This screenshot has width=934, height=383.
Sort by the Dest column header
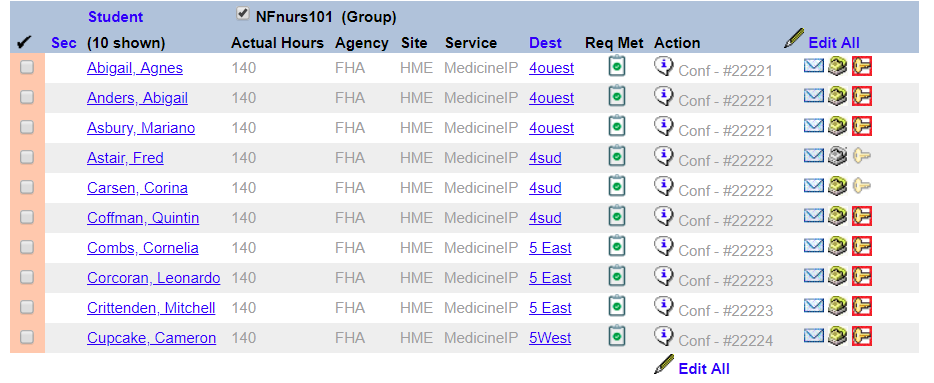click(545, 43)
